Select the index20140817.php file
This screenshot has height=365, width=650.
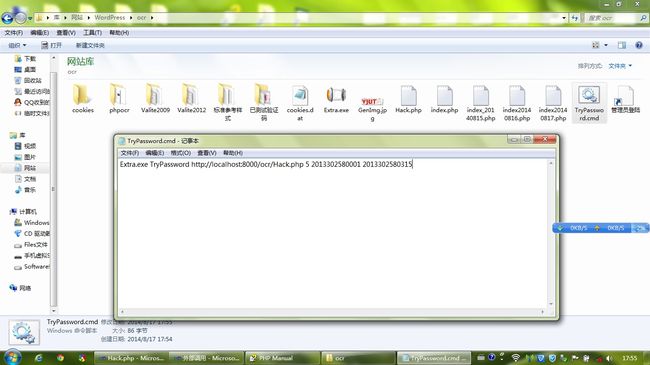(553, 102)
